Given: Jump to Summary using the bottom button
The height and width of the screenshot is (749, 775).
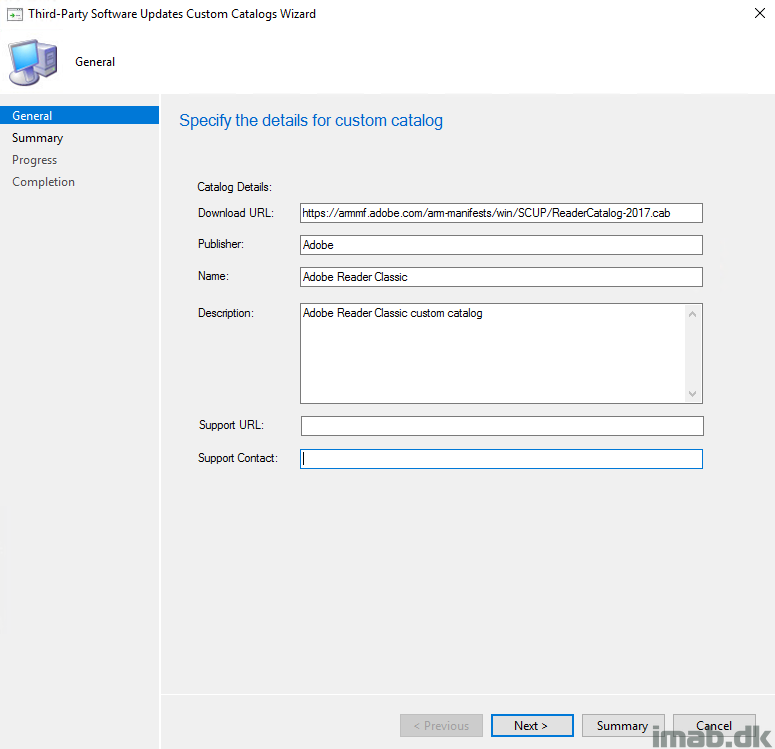Looking at the screenshot, I should pos(623,725).
